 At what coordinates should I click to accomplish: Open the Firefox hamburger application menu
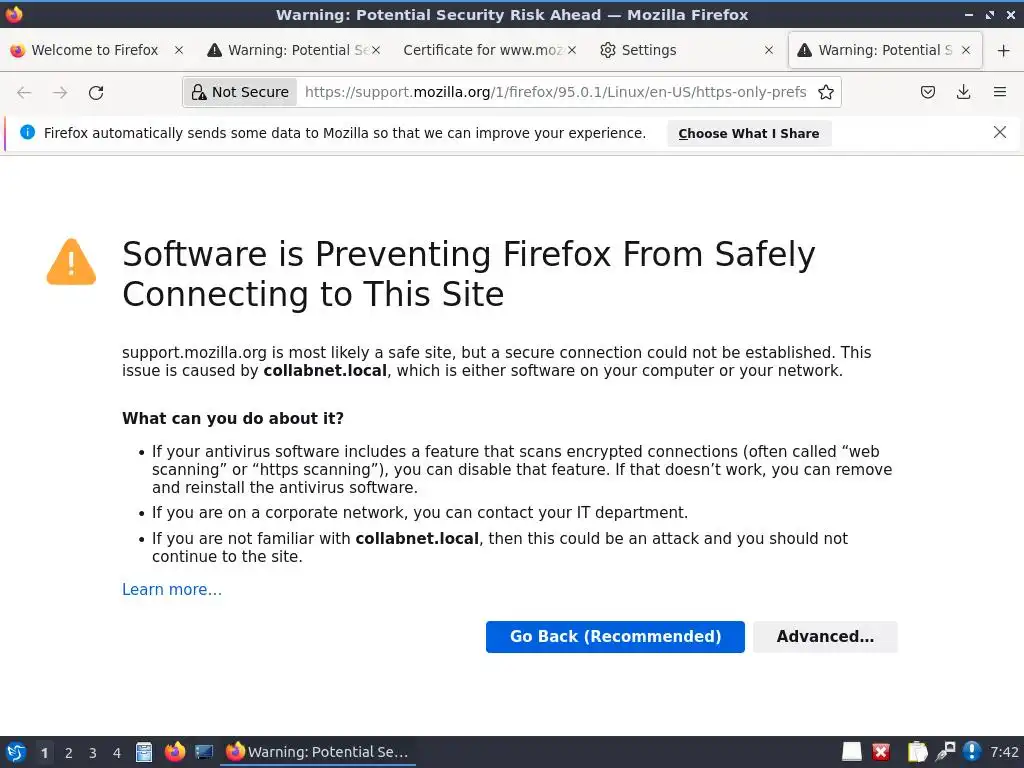1000,92
